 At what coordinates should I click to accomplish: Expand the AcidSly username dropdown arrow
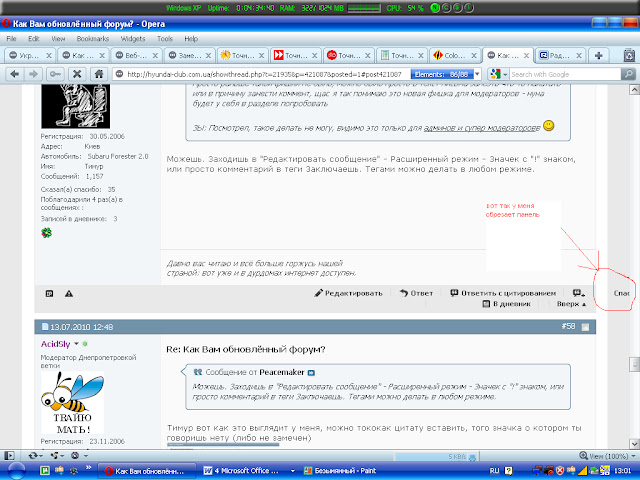76,344
